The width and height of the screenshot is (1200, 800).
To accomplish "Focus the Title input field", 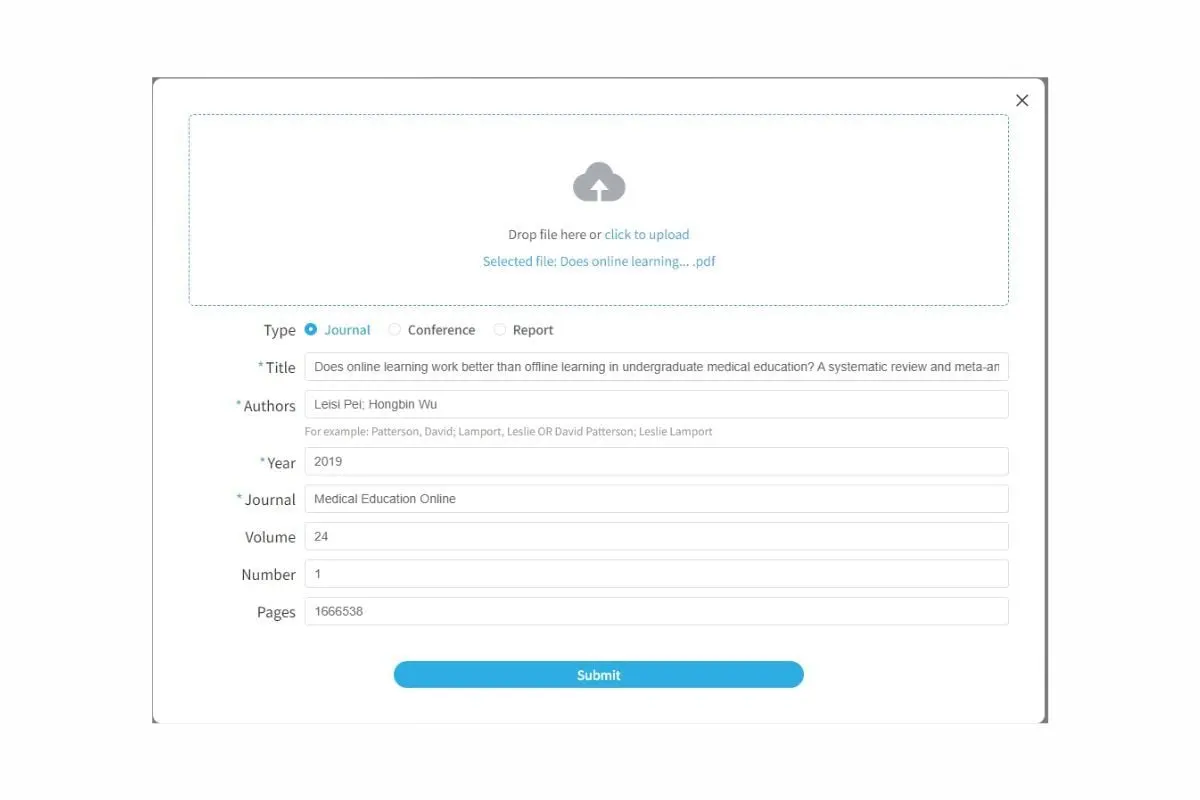I will 656,367.
